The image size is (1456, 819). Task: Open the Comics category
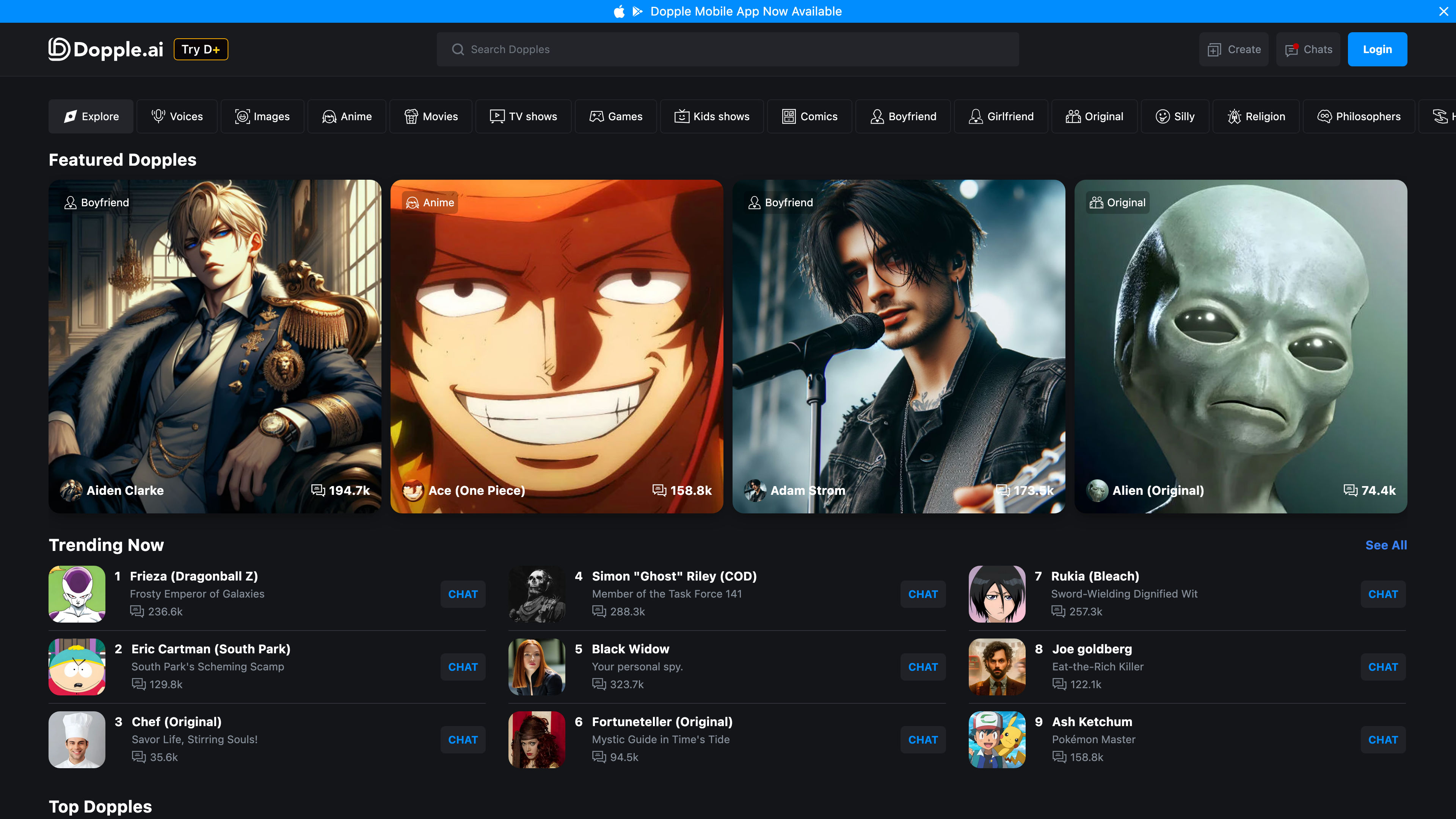(x=810, y=116)
